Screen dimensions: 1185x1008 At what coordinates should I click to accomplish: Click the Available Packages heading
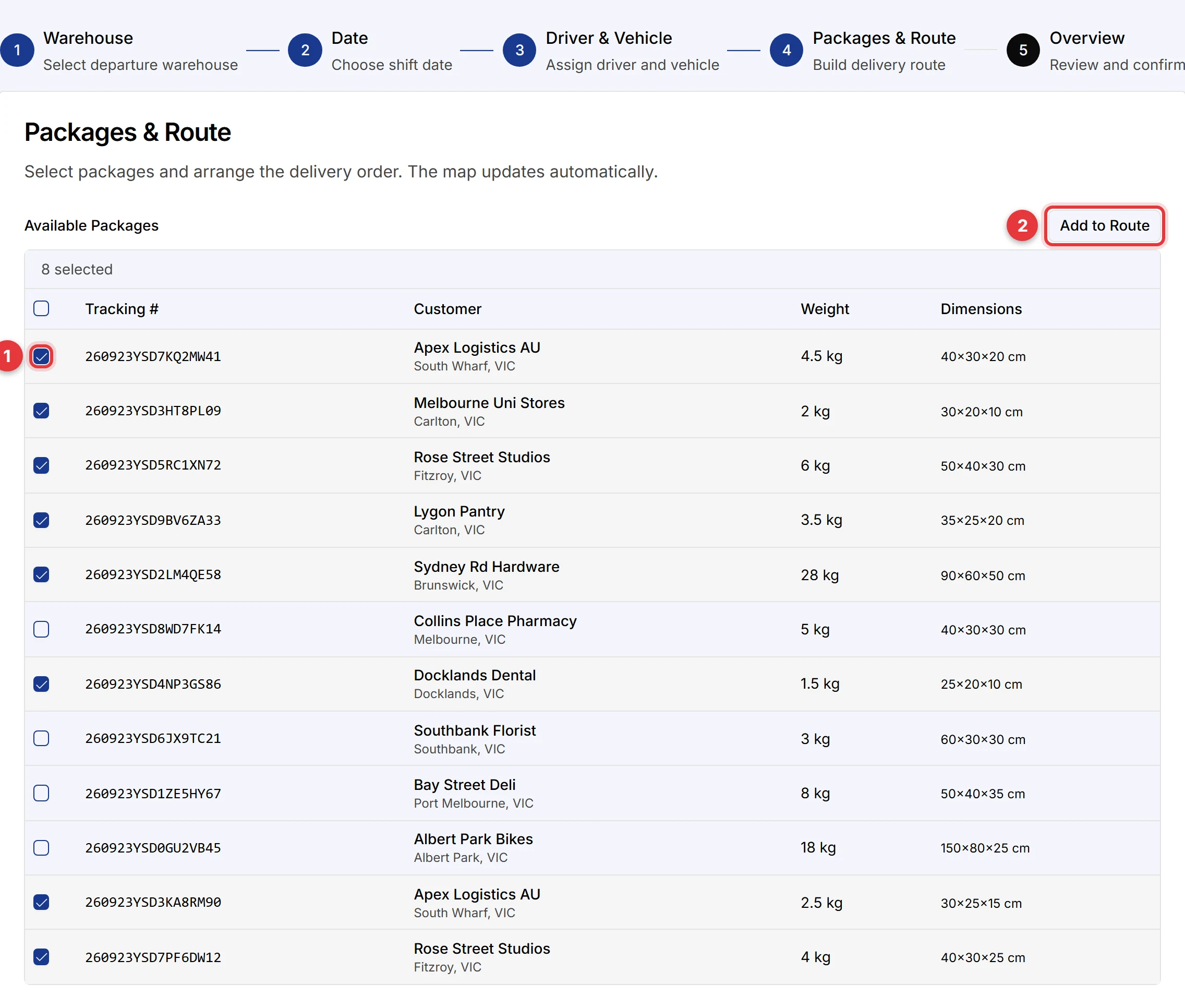(91, 226)
